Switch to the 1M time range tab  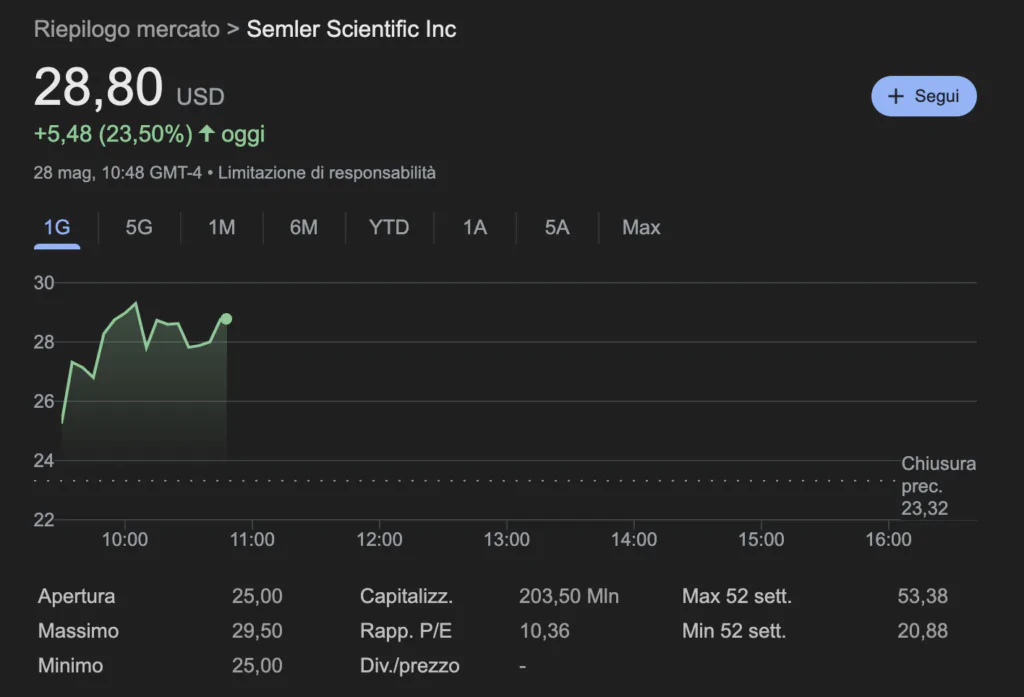(x=221, y=227)
